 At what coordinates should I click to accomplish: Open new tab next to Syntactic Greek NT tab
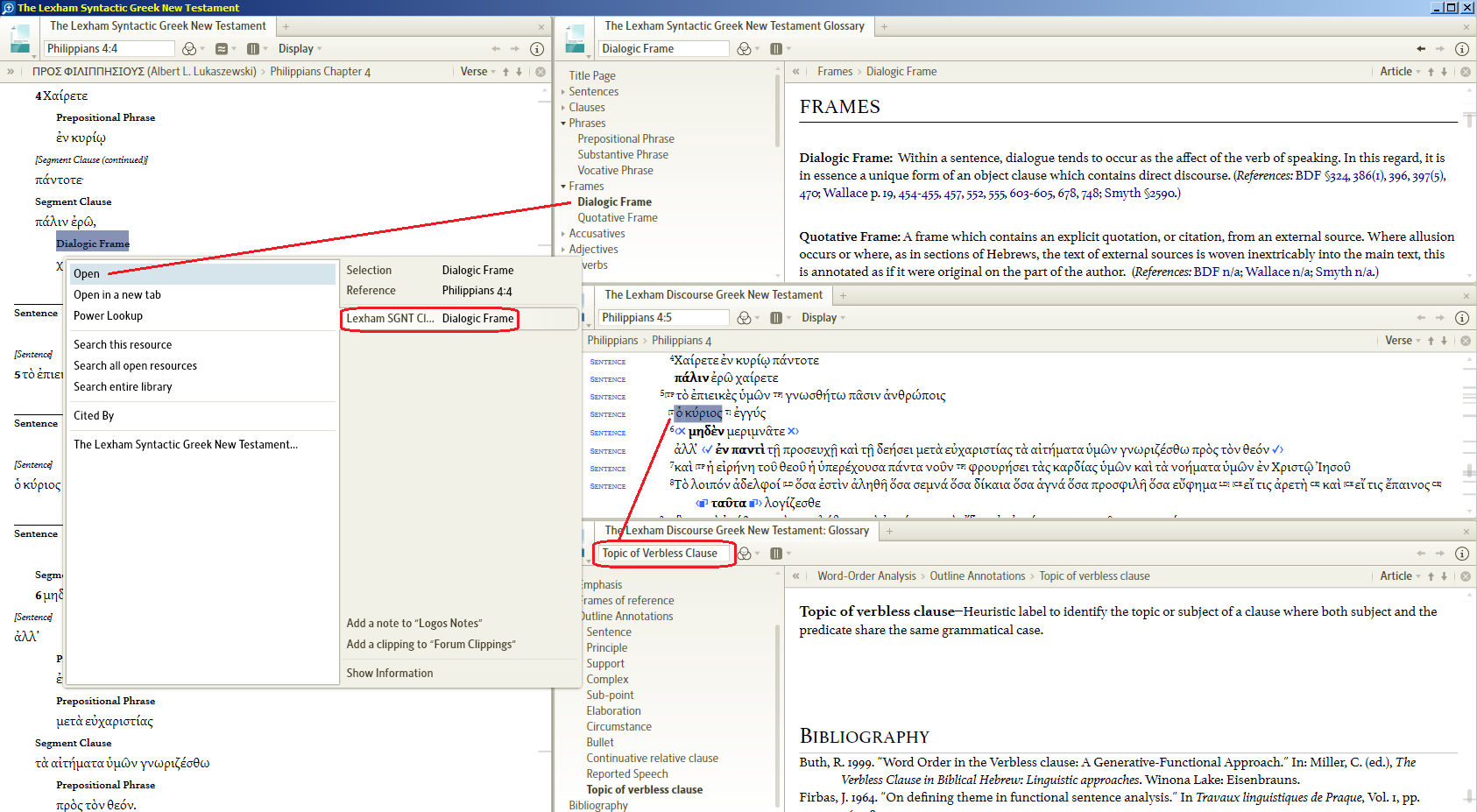click(286, 26)
